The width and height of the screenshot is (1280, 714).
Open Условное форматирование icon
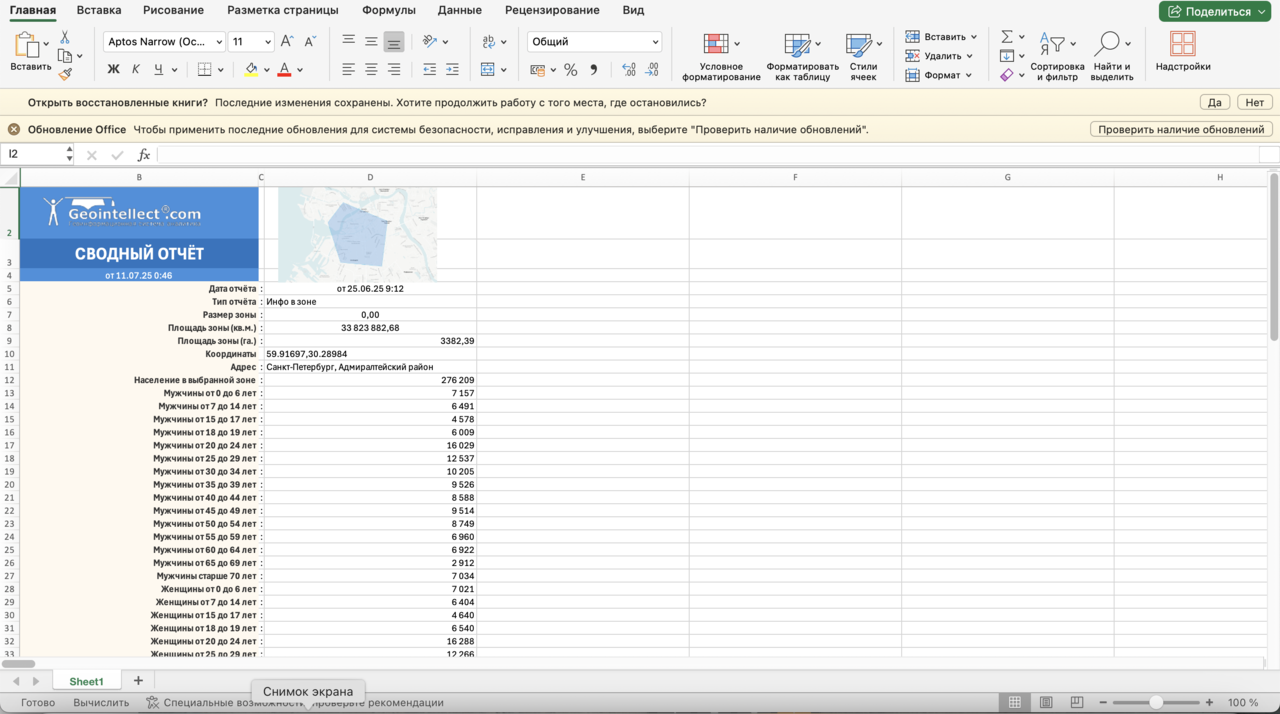pyautogui.click(x=716, y=44)
